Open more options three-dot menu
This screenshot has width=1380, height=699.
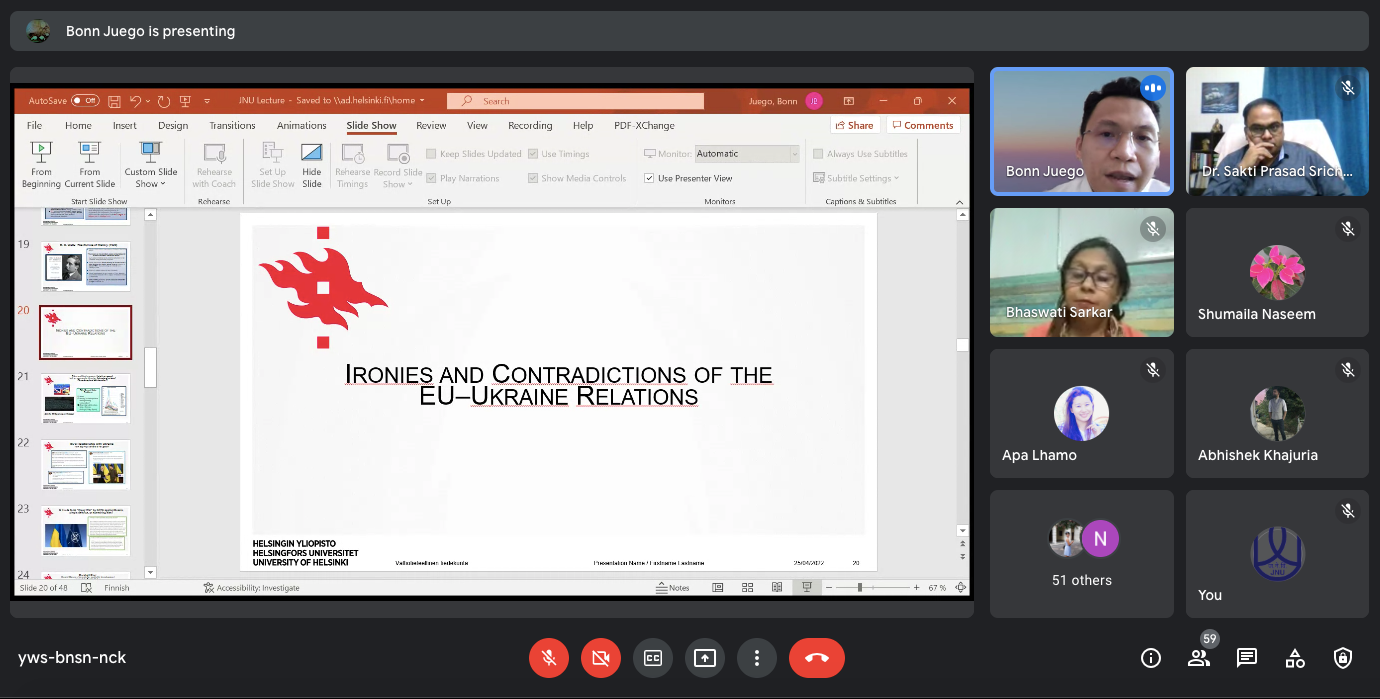coord(757,658)
